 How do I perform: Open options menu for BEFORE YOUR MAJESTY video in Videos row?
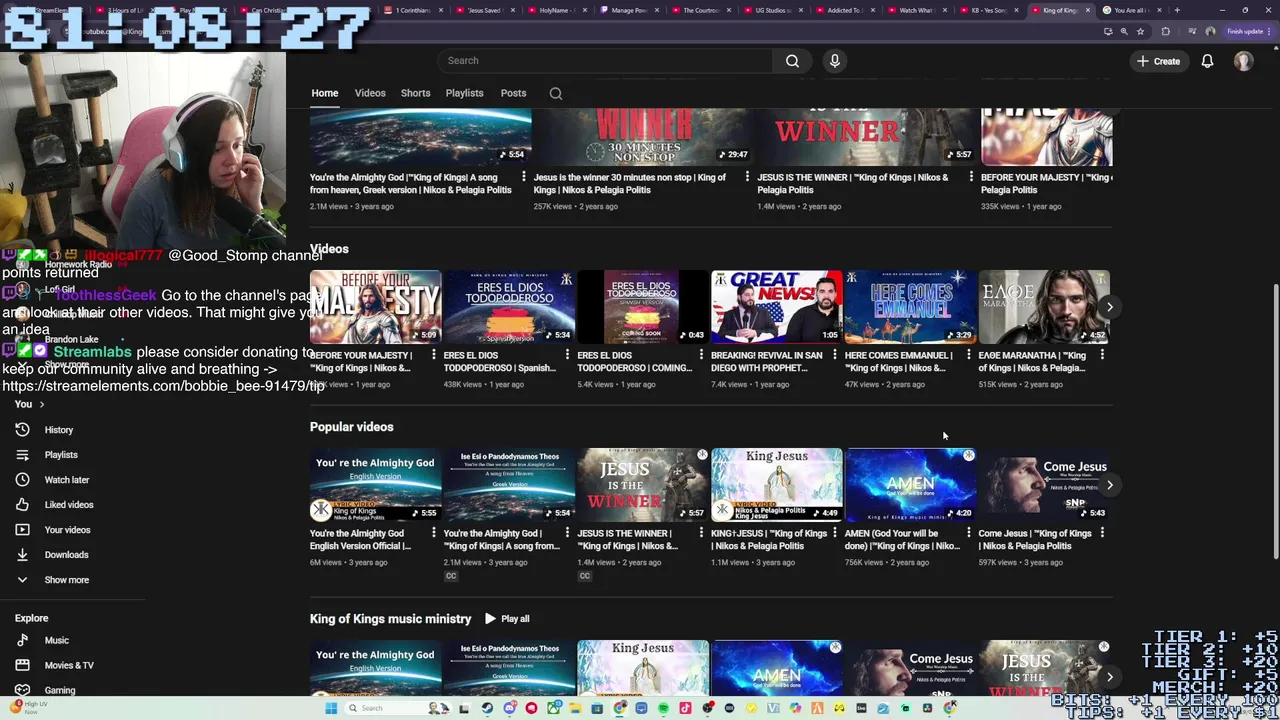tap(433, 355)
